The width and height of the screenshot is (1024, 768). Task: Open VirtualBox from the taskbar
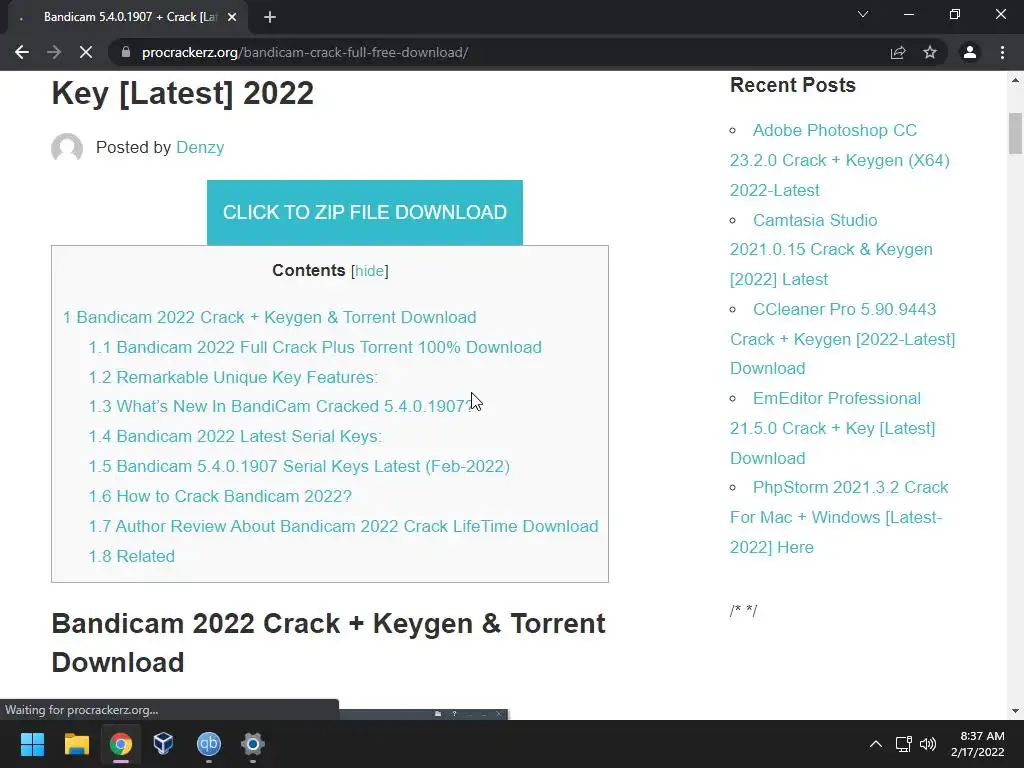(163, 744)
